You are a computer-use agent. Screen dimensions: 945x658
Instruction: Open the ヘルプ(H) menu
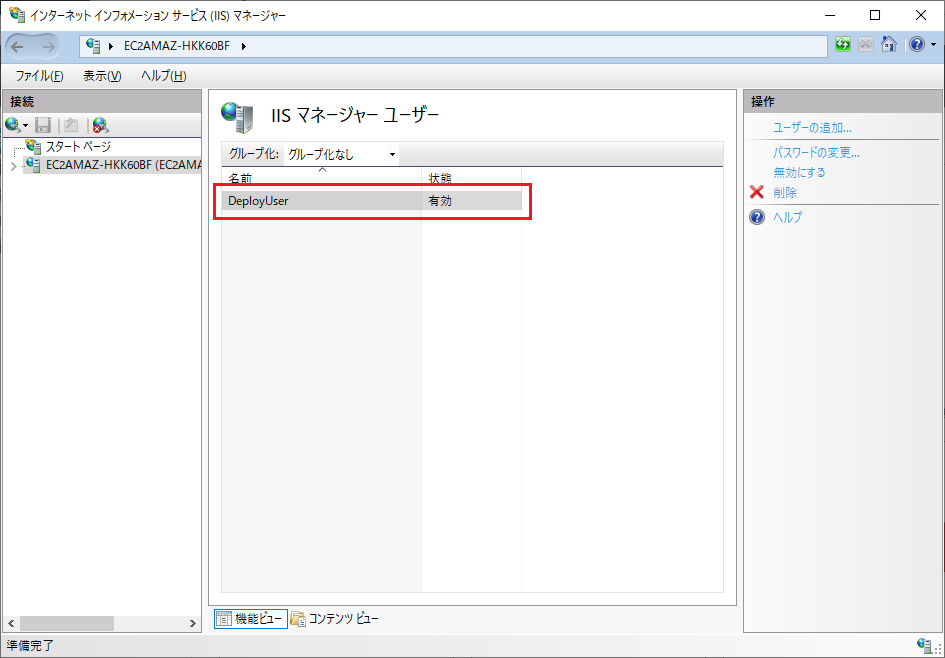pos(163,76)
